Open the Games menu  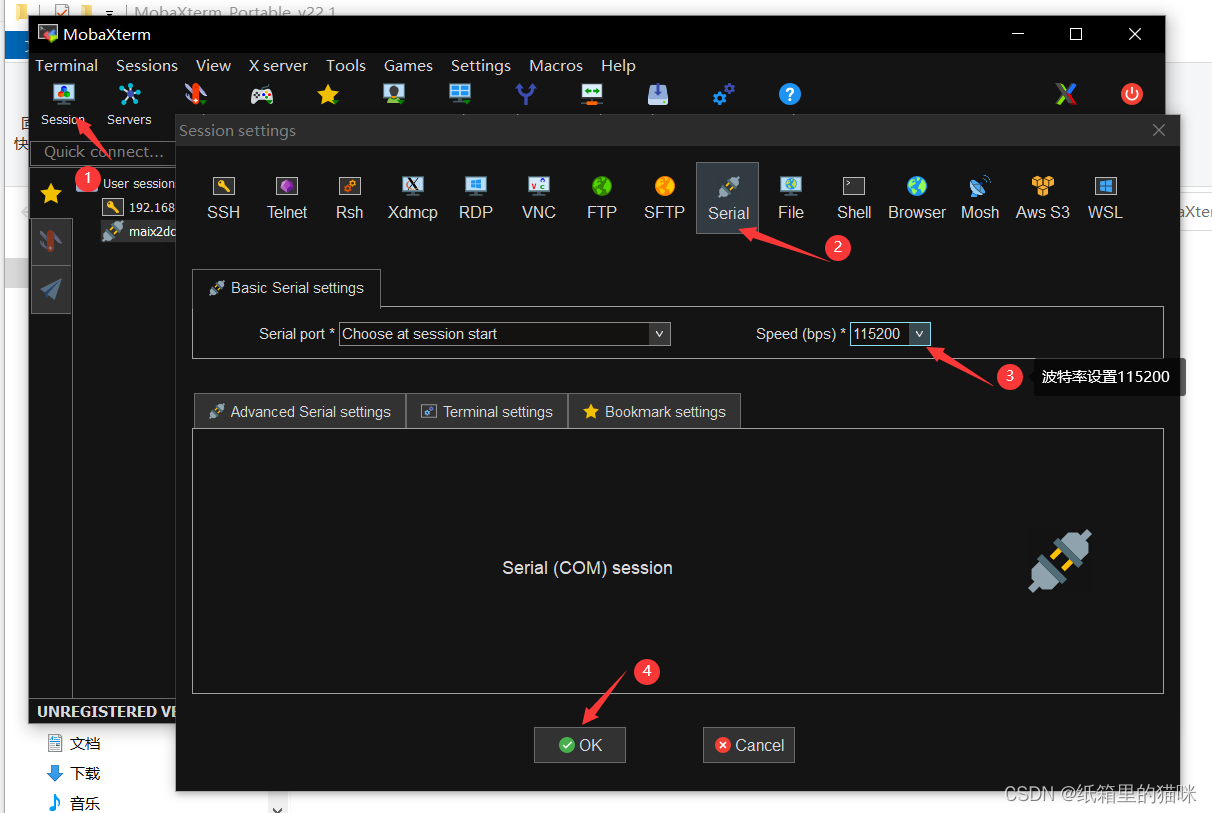(x=408, y=65)
